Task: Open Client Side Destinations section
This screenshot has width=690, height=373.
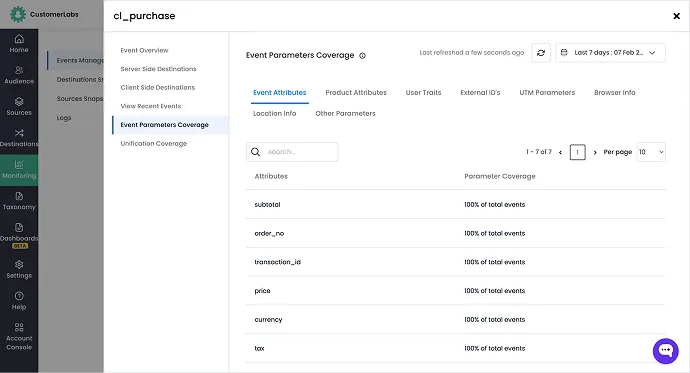Action: click(x=158, y=88)
